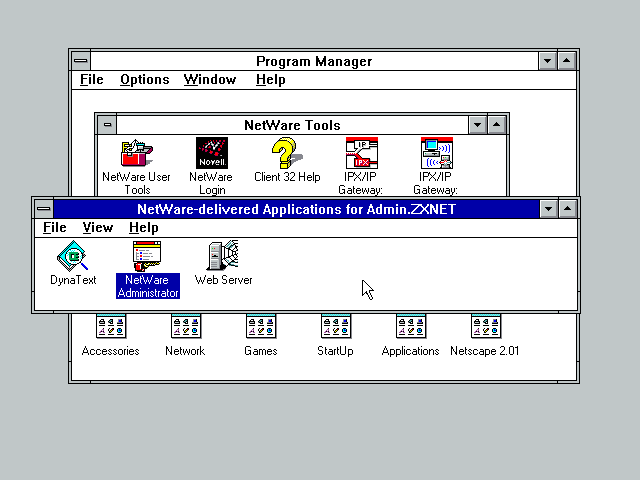Maximize the NetWare Tools group window
Viewport: 640px width, 480px height.
point(496,124)
